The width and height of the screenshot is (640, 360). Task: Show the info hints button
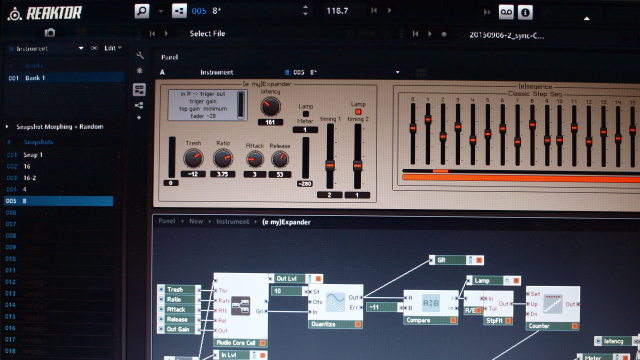click(525, 12)
